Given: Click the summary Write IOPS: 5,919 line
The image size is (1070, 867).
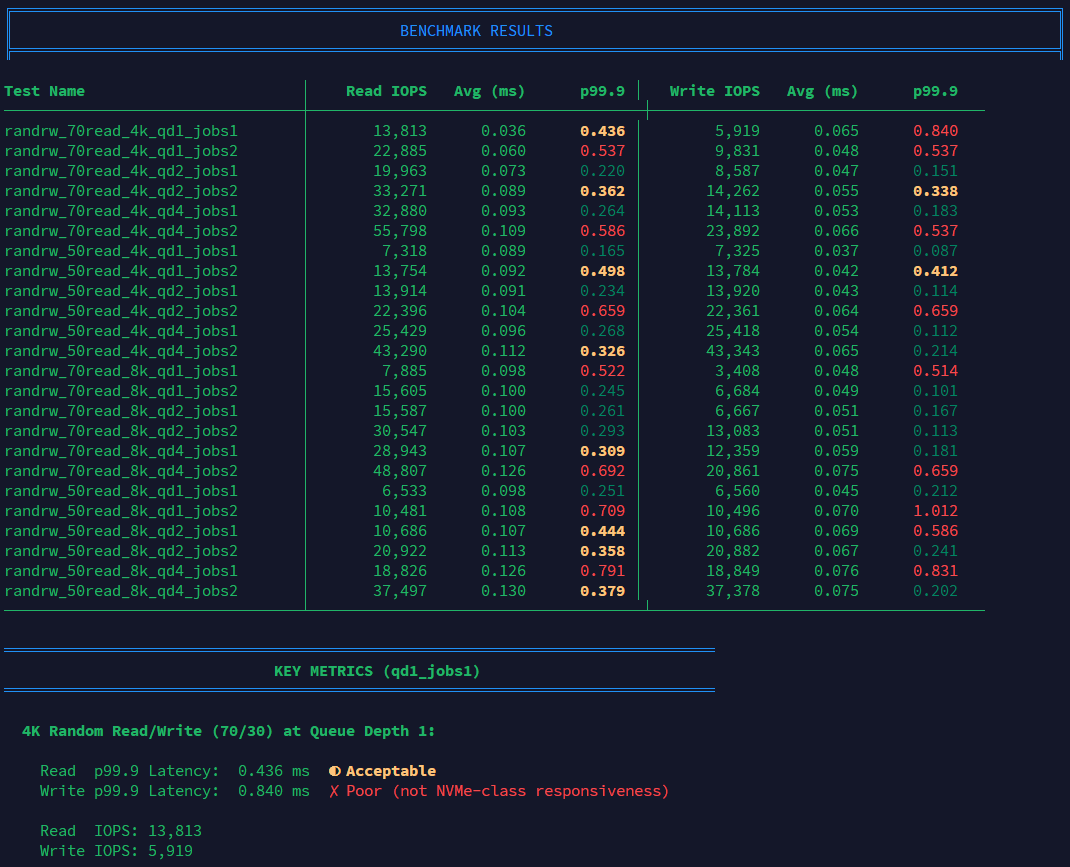Looking at the screenshot, I should [x=116, y=851].
